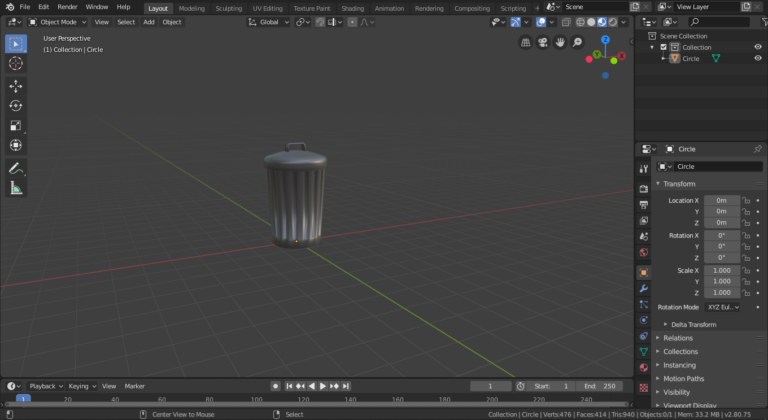The height and width of the screenshot is (420, 768).
Task: Activate the Move tool
Action: click(16, 86)
